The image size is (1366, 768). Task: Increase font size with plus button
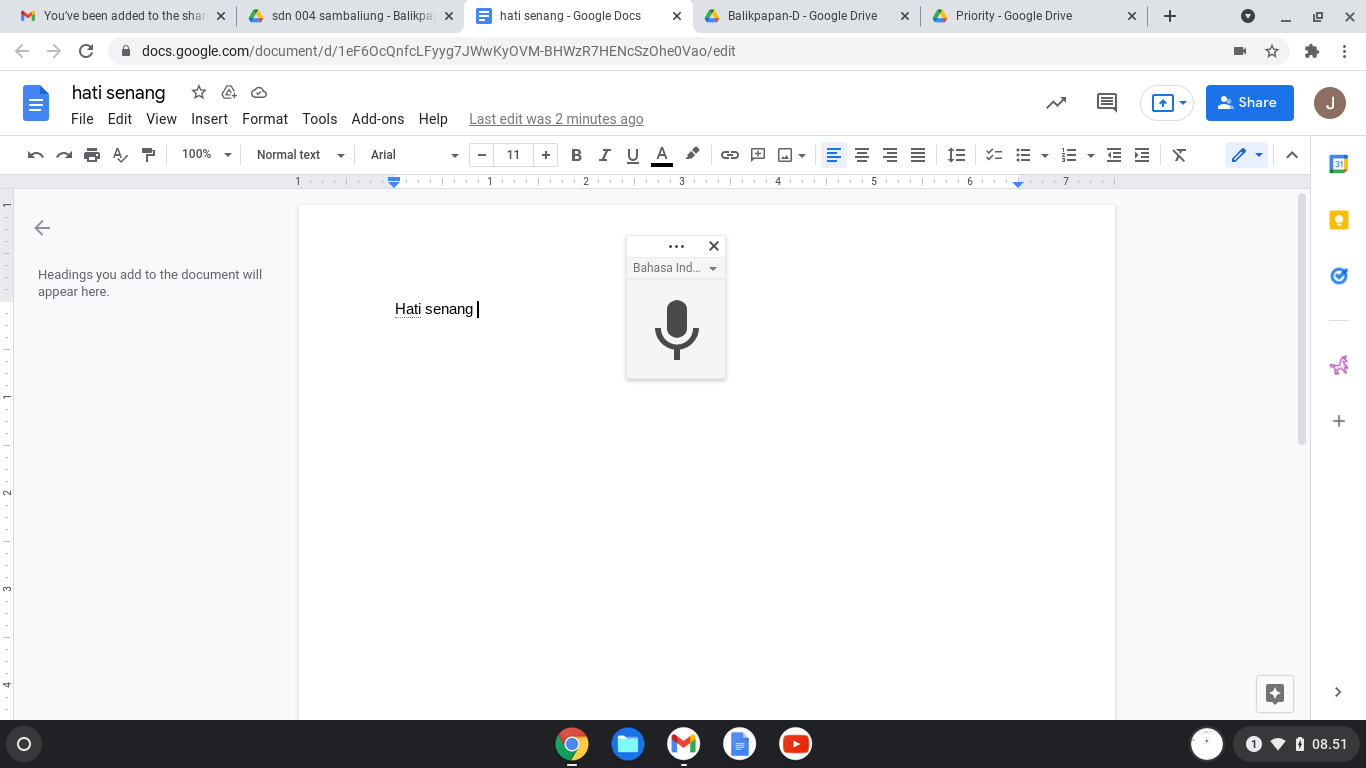tap(545, 155)
